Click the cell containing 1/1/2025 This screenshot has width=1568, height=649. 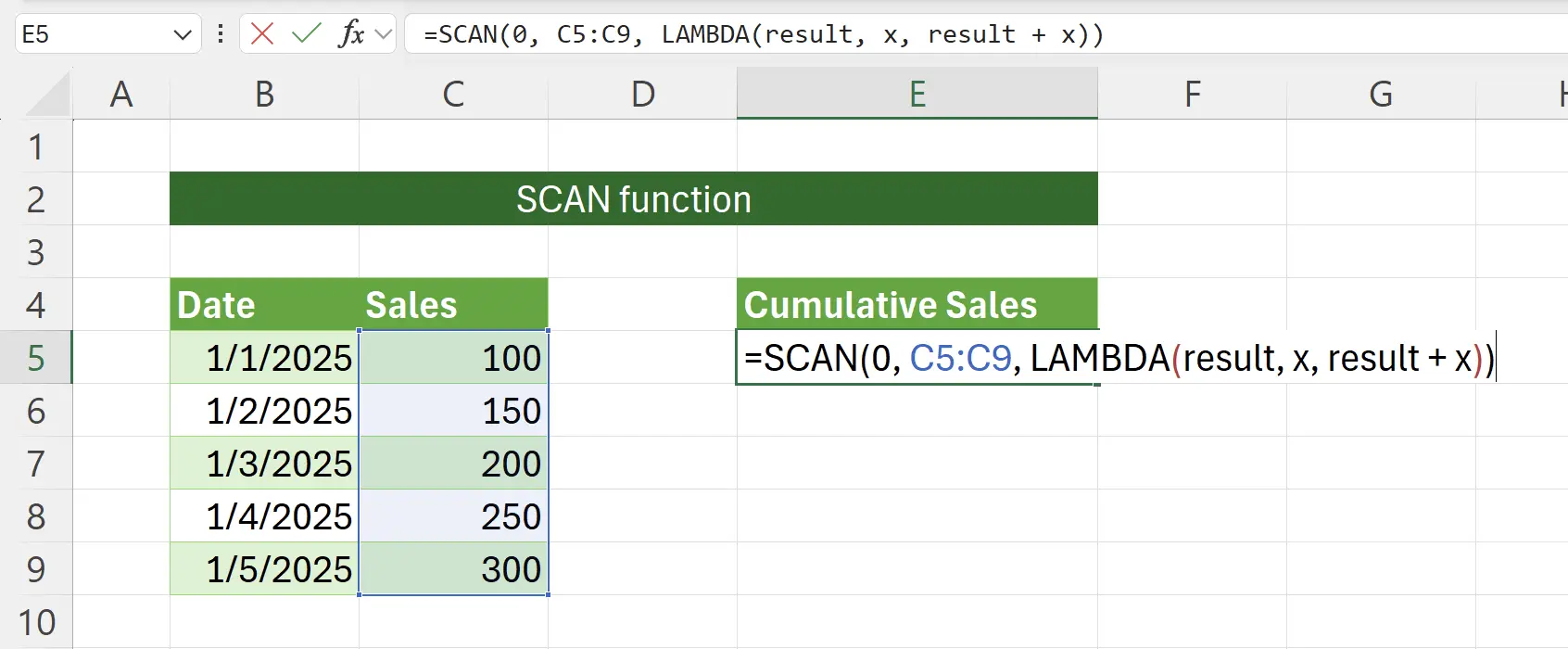click(x=264, y=358)
